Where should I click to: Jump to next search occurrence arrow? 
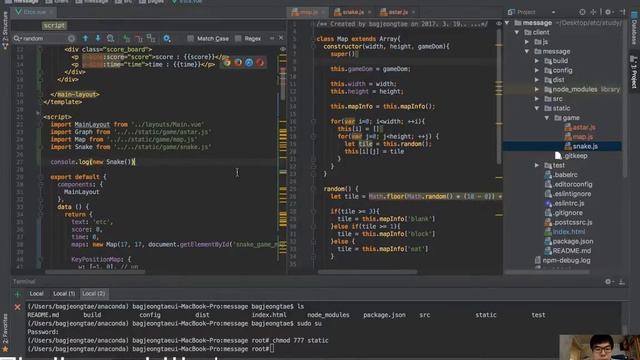pyautogui.click(x=98, y=38)
